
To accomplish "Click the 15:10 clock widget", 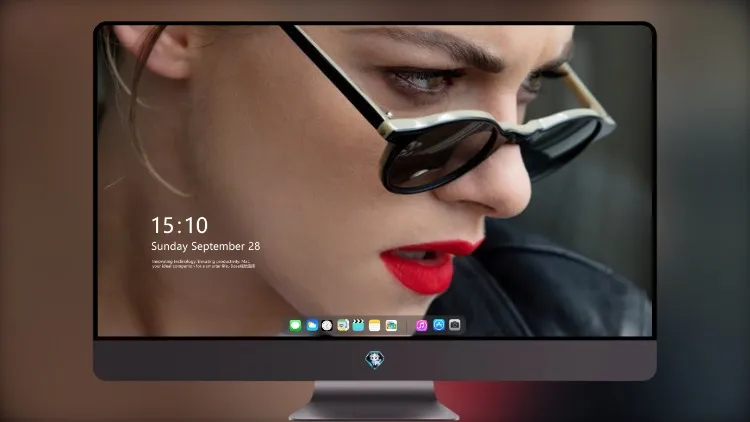I will click(x=179, y=225).
